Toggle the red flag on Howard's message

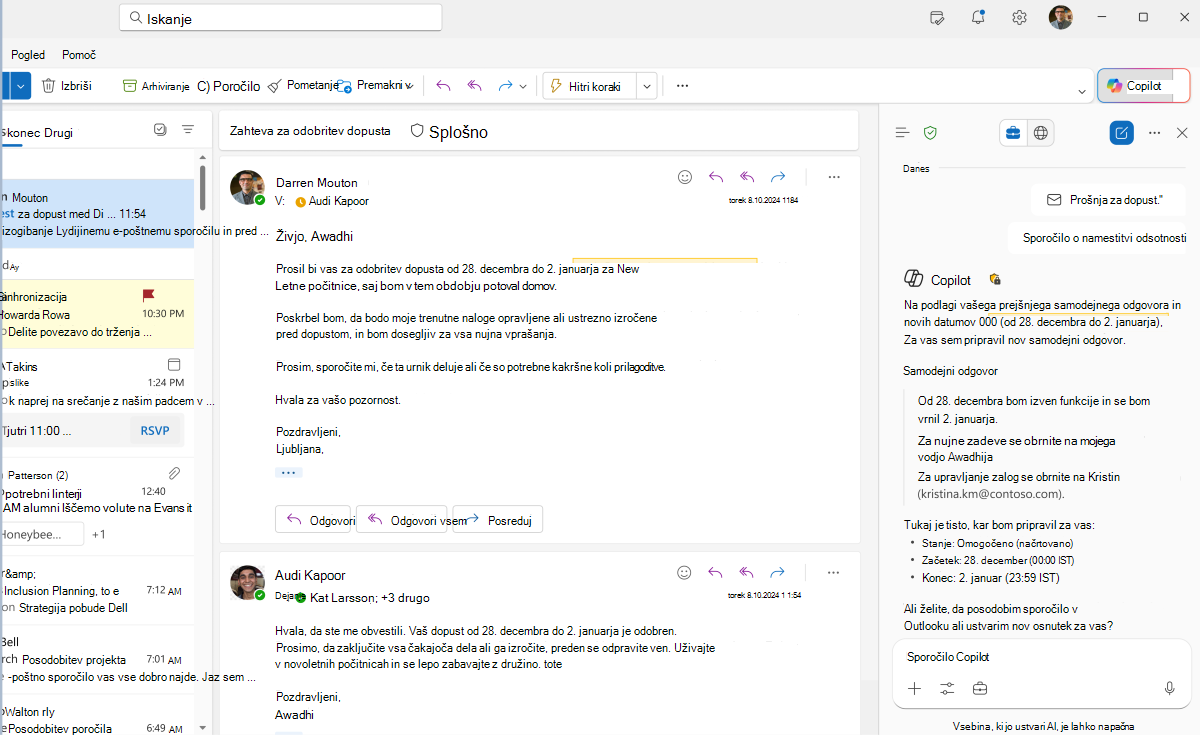(x=149, y=295)
